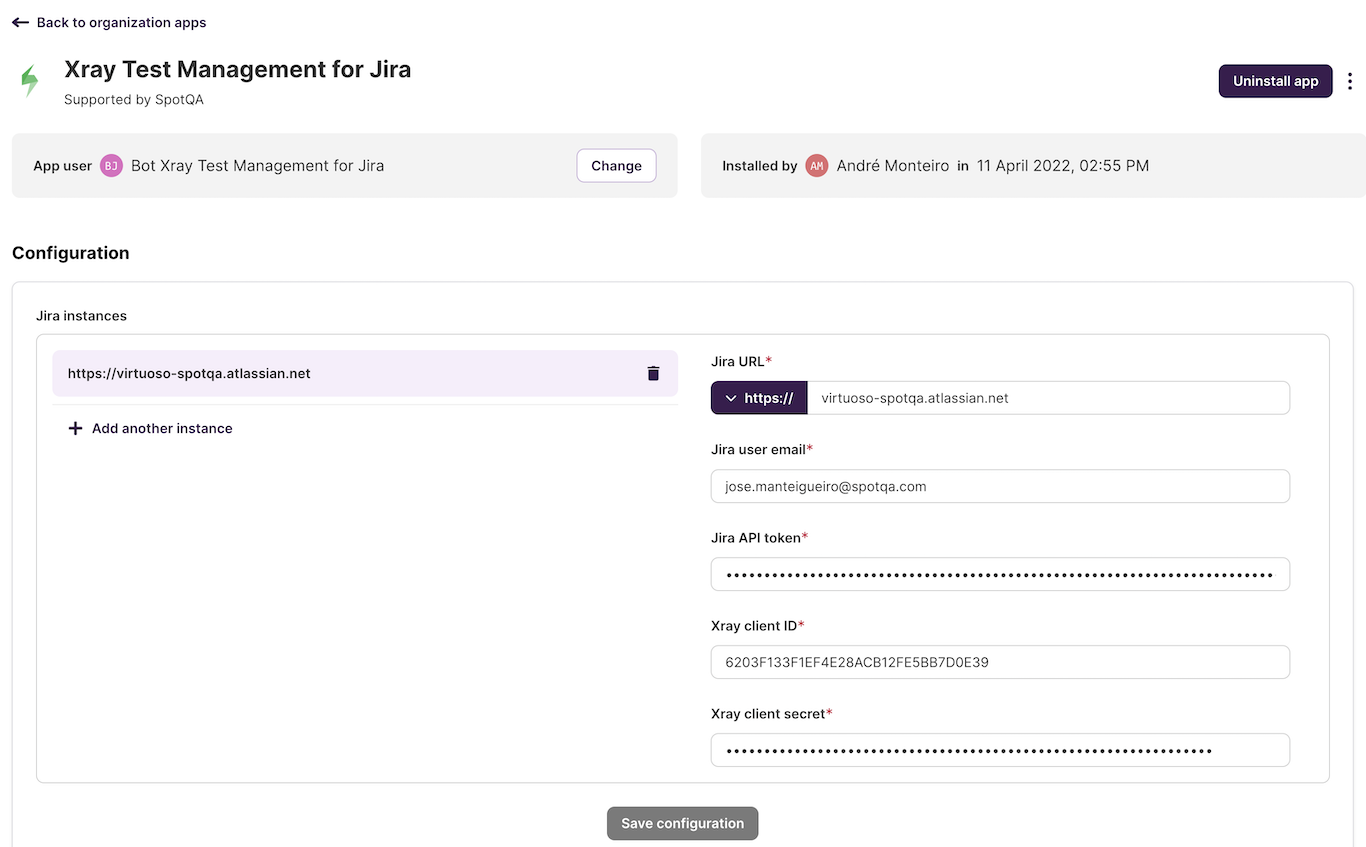1366x847 pixels.
Task: Click the Xray client secret field
Action: pos(1000,750)
